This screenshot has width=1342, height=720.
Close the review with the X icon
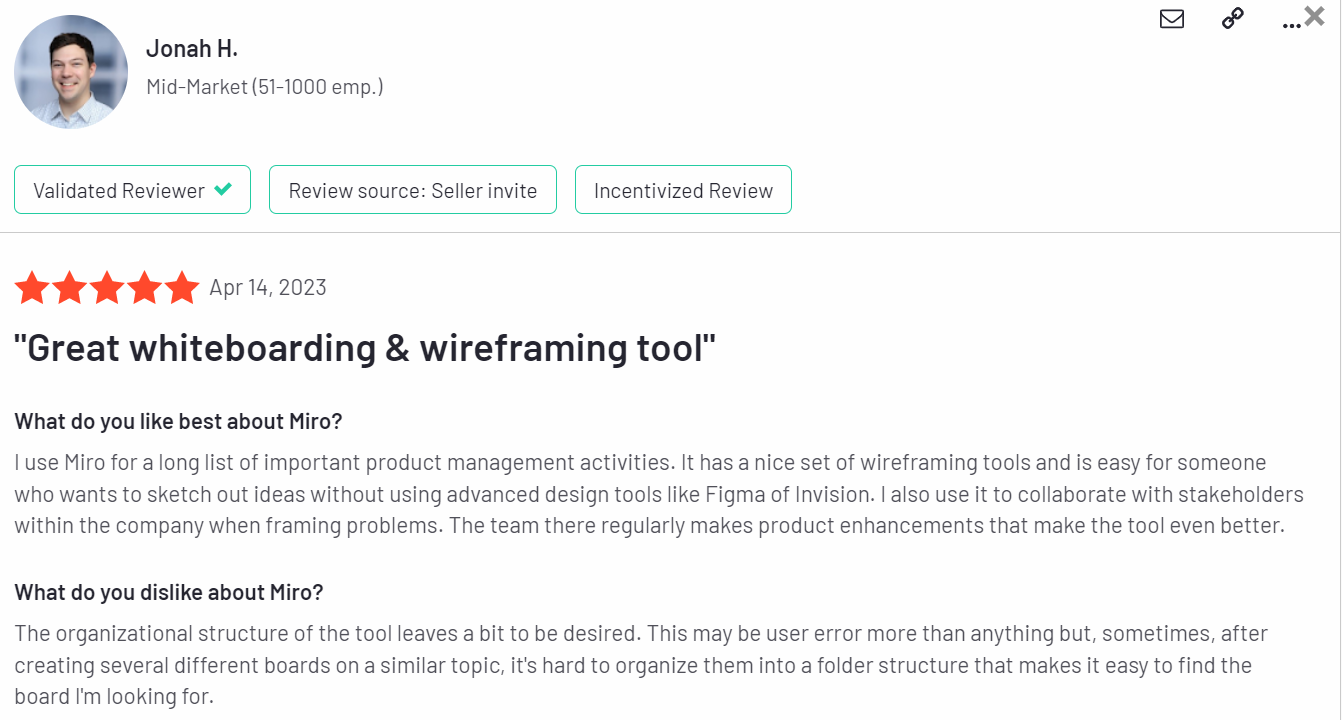pyautogui.click(x=1315, y=15)
